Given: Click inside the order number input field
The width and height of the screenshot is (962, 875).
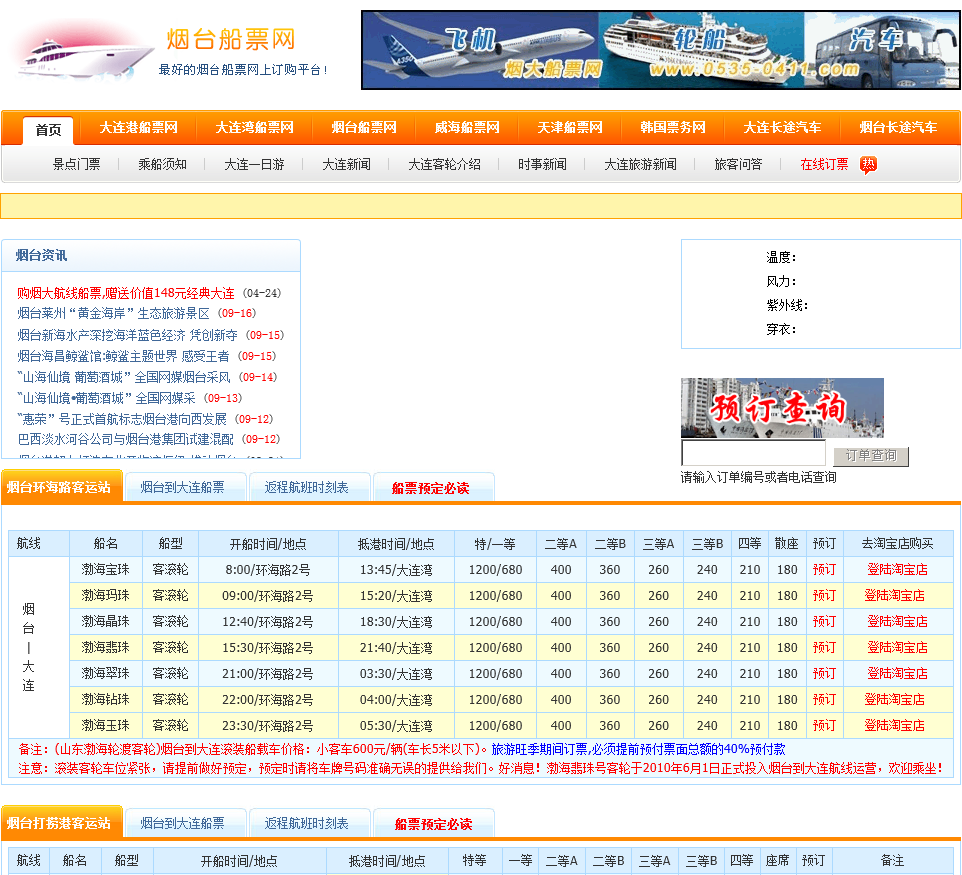Looking at the screenshot, I should (x=753, y=455).
